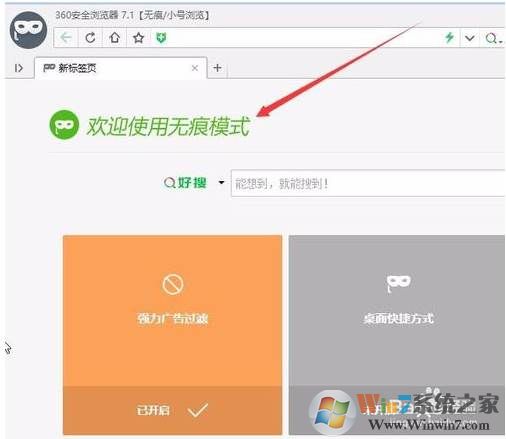Click the incognito mask avatar icon
Viewport: 506px width, 439px height.
(28, 30)
